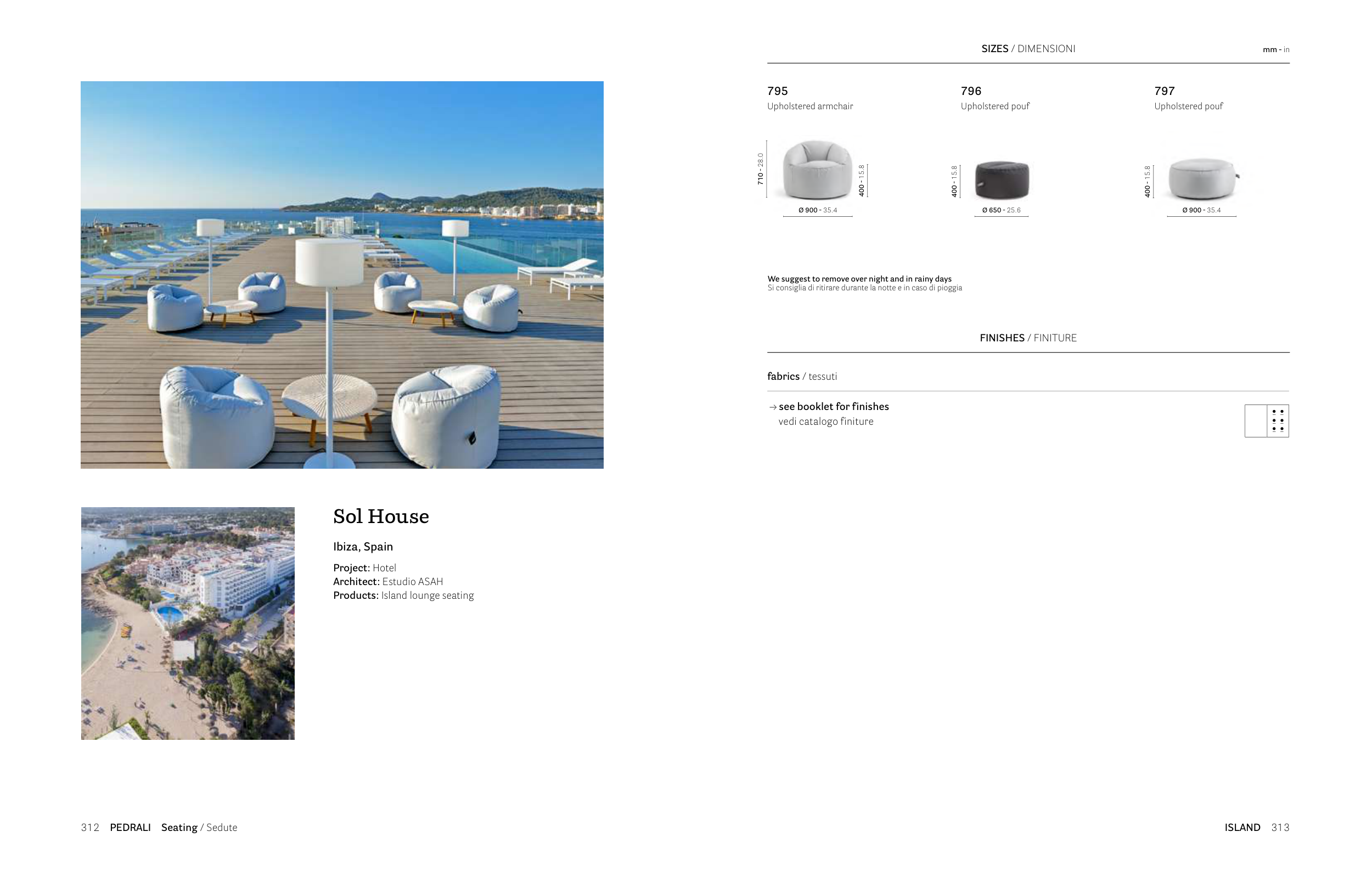Viewport: 1372px width, 882px height.
Task: Click the ISLAND footer label
Action: [1242, 828]
